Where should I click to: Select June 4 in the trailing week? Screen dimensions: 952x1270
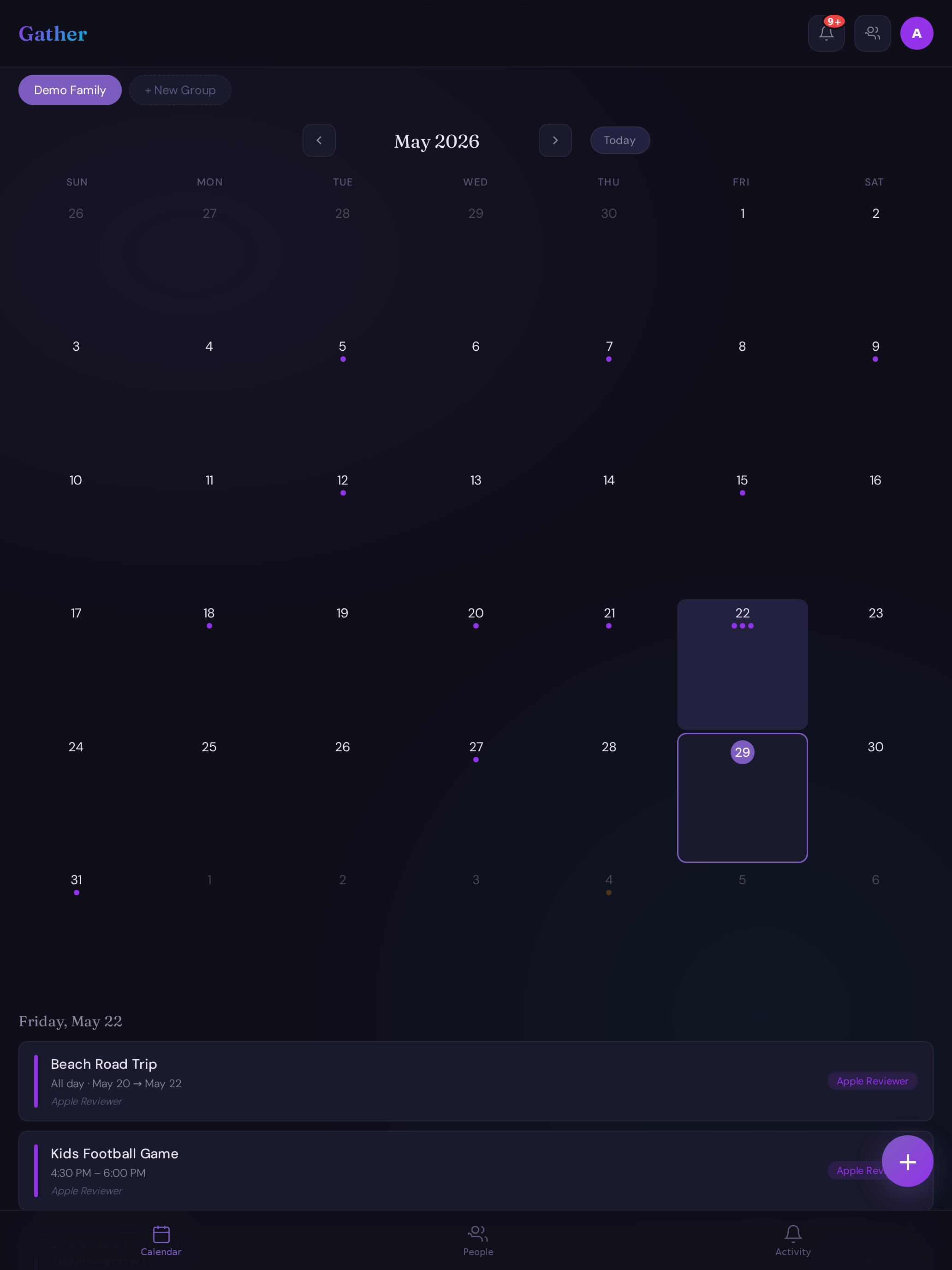[609, 931]
